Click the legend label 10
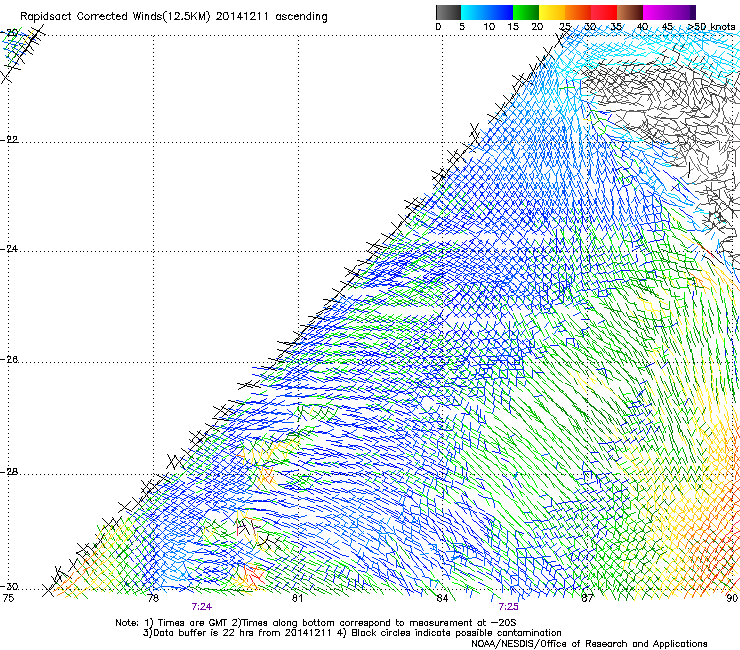740x650 pixels. point(489,27)
